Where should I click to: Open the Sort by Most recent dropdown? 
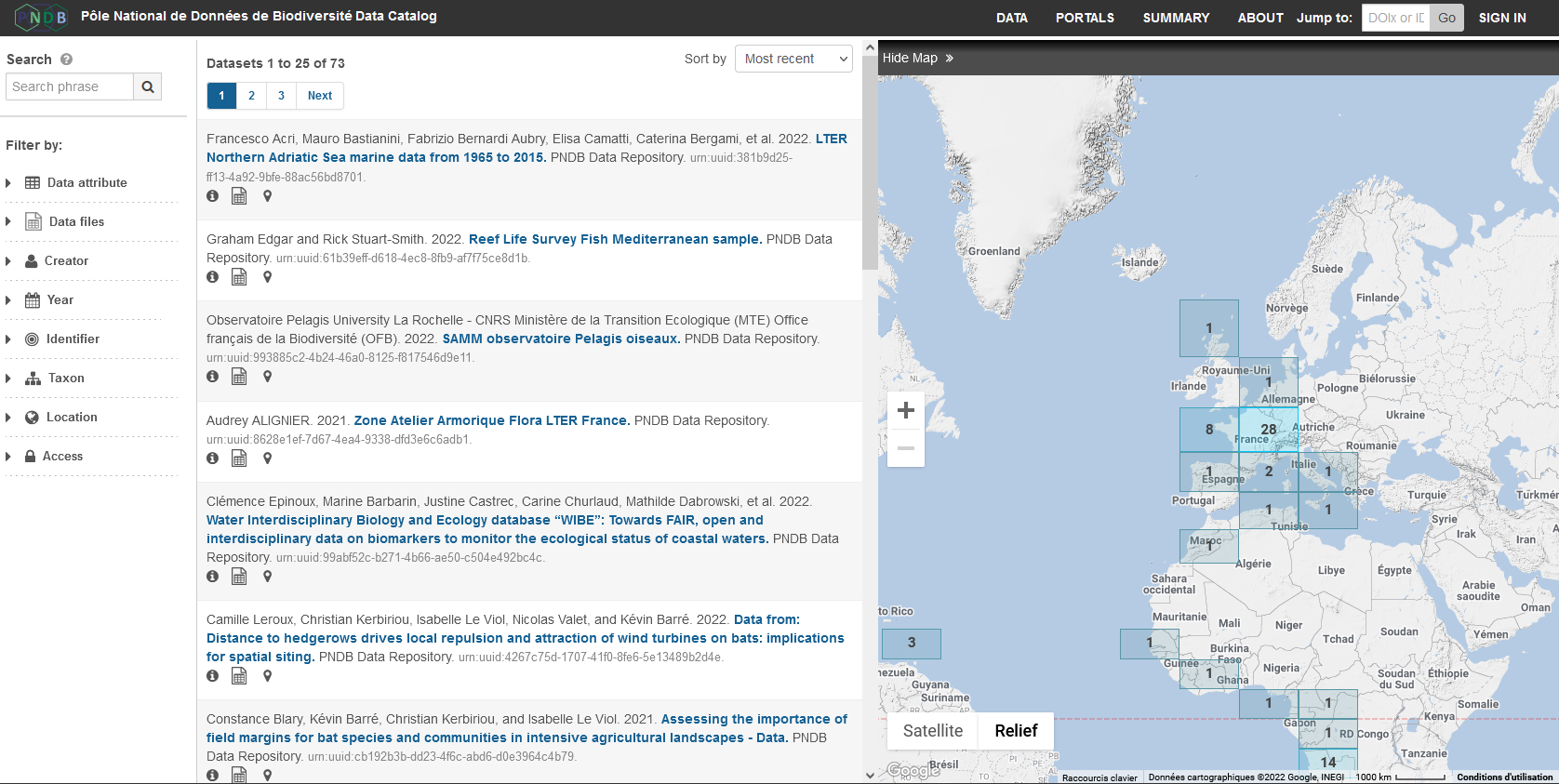pos(793,59)
